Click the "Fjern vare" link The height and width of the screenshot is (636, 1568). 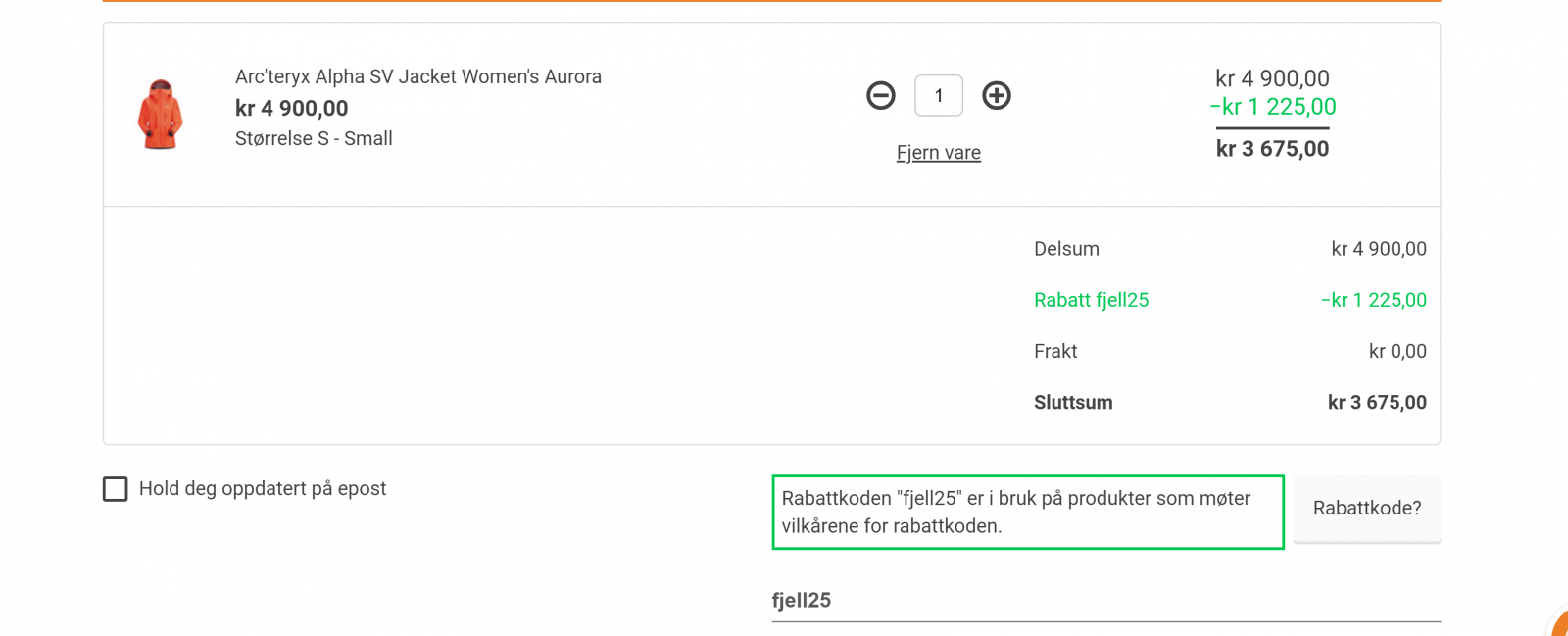coord(939,153)
